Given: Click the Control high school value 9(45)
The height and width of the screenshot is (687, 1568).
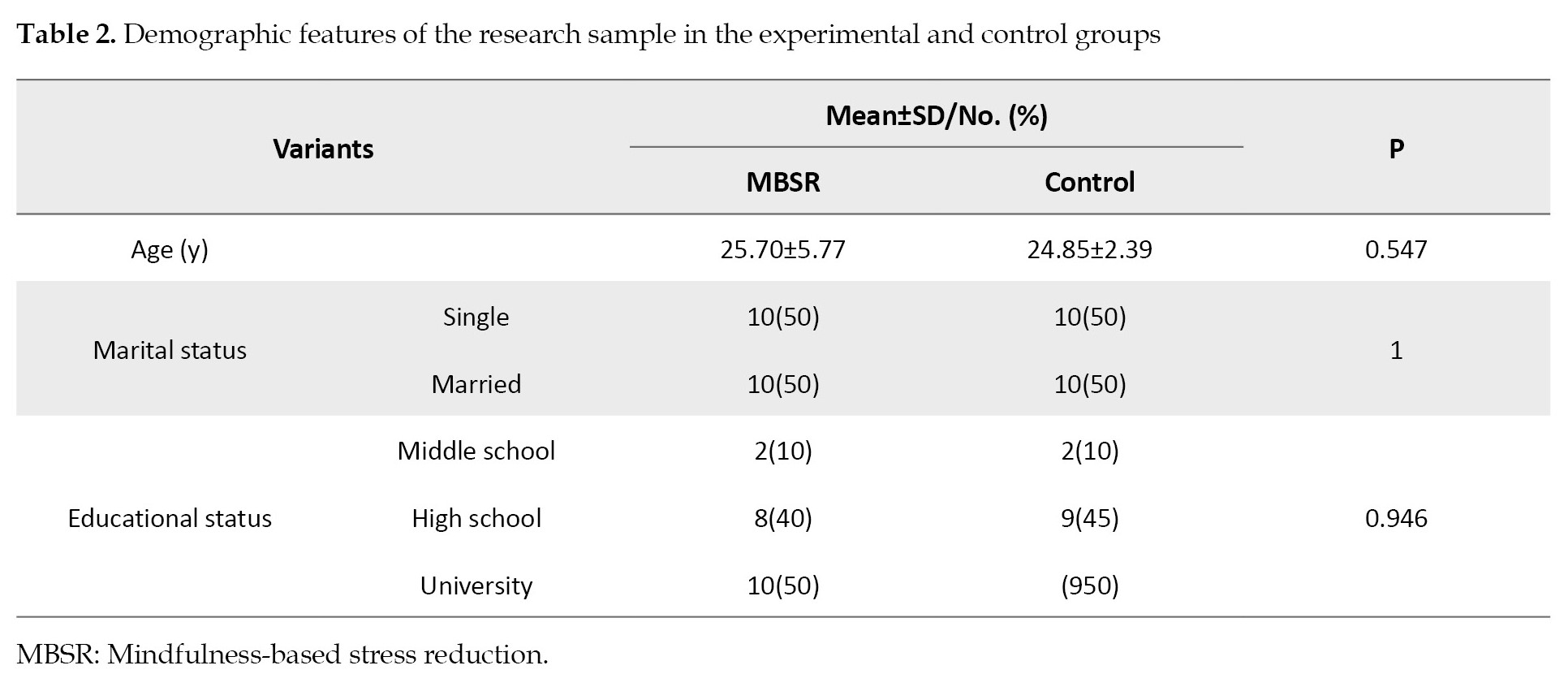Looking at the screenshot, I should [x=1089, y=518].
